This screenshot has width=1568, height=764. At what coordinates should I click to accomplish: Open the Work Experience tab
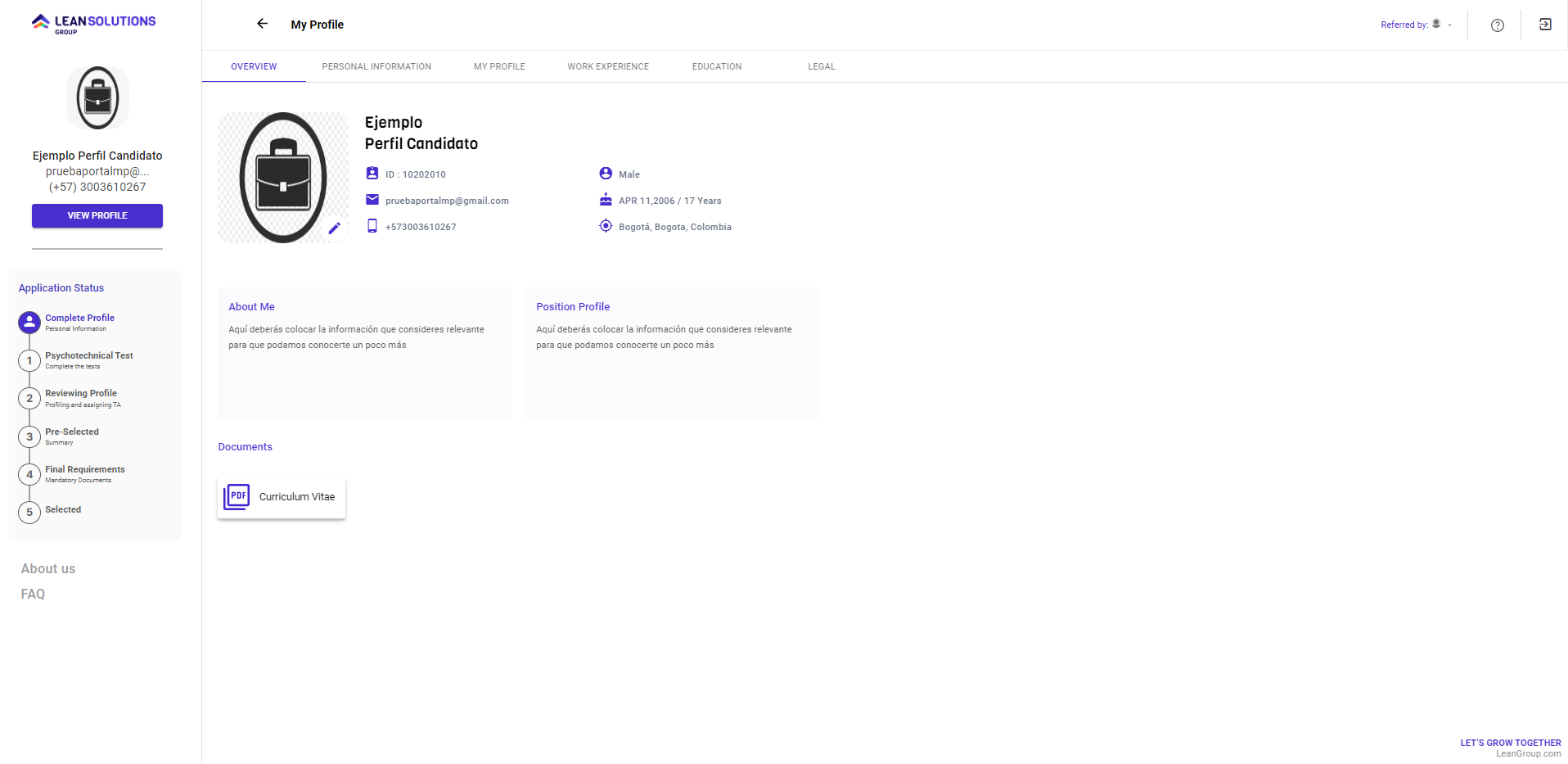click(608, 66)
